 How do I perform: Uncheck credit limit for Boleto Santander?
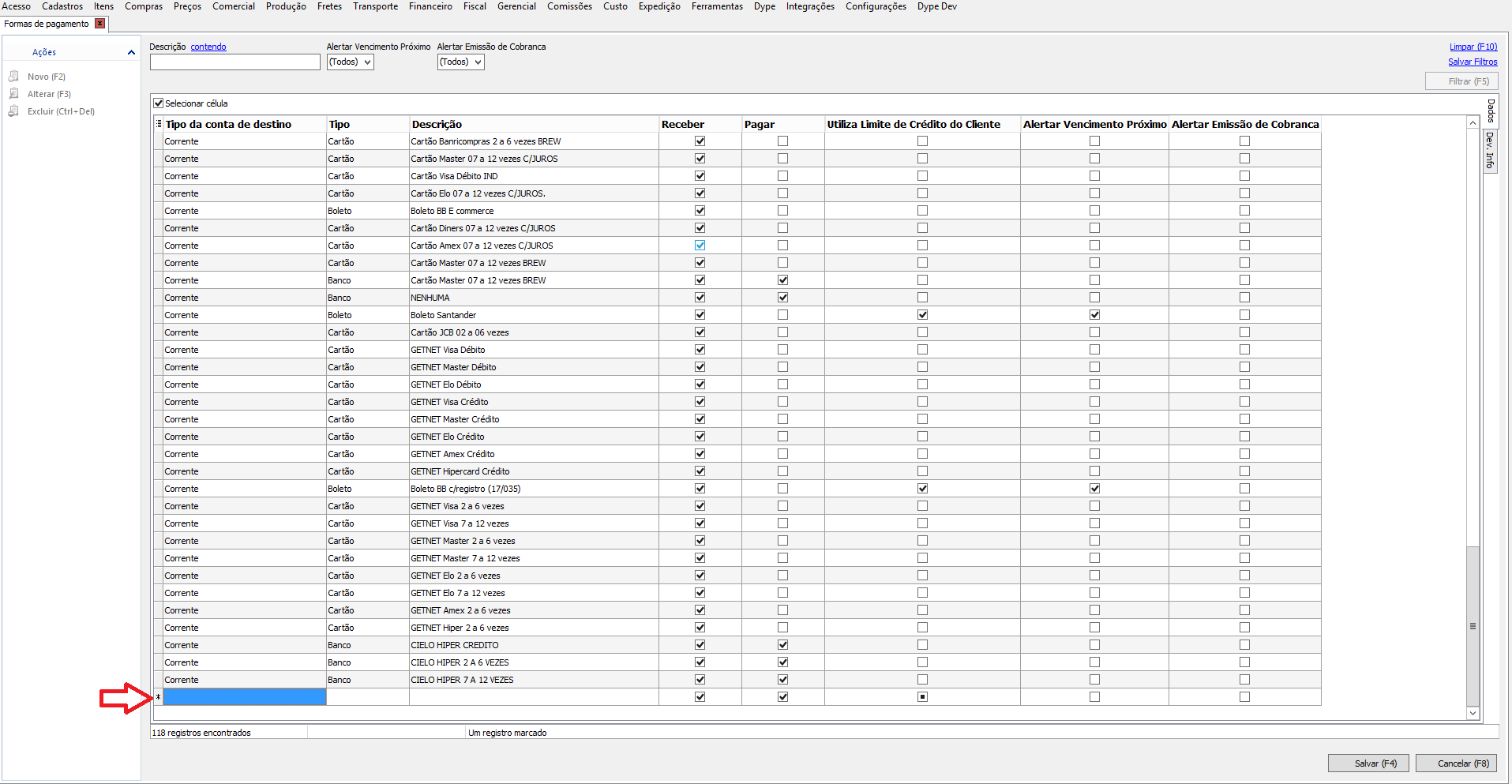pyautogui.click(x=922, y=315)
